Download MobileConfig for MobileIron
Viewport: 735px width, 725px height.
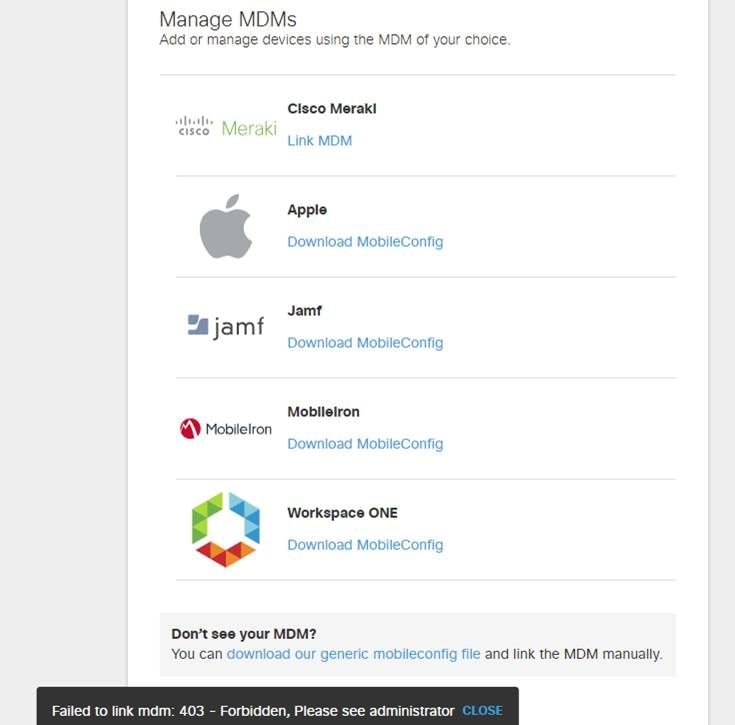pyautogui.click(x=365, y=444)
